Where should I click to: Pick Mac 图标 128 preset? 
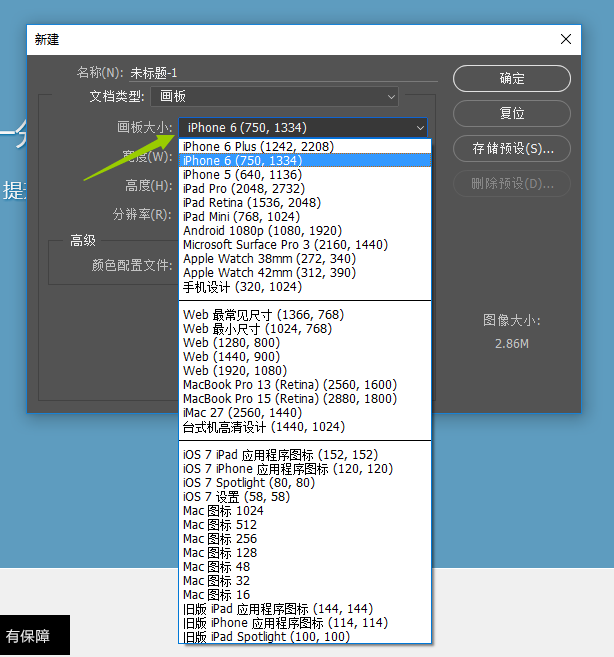click(305, 553)
